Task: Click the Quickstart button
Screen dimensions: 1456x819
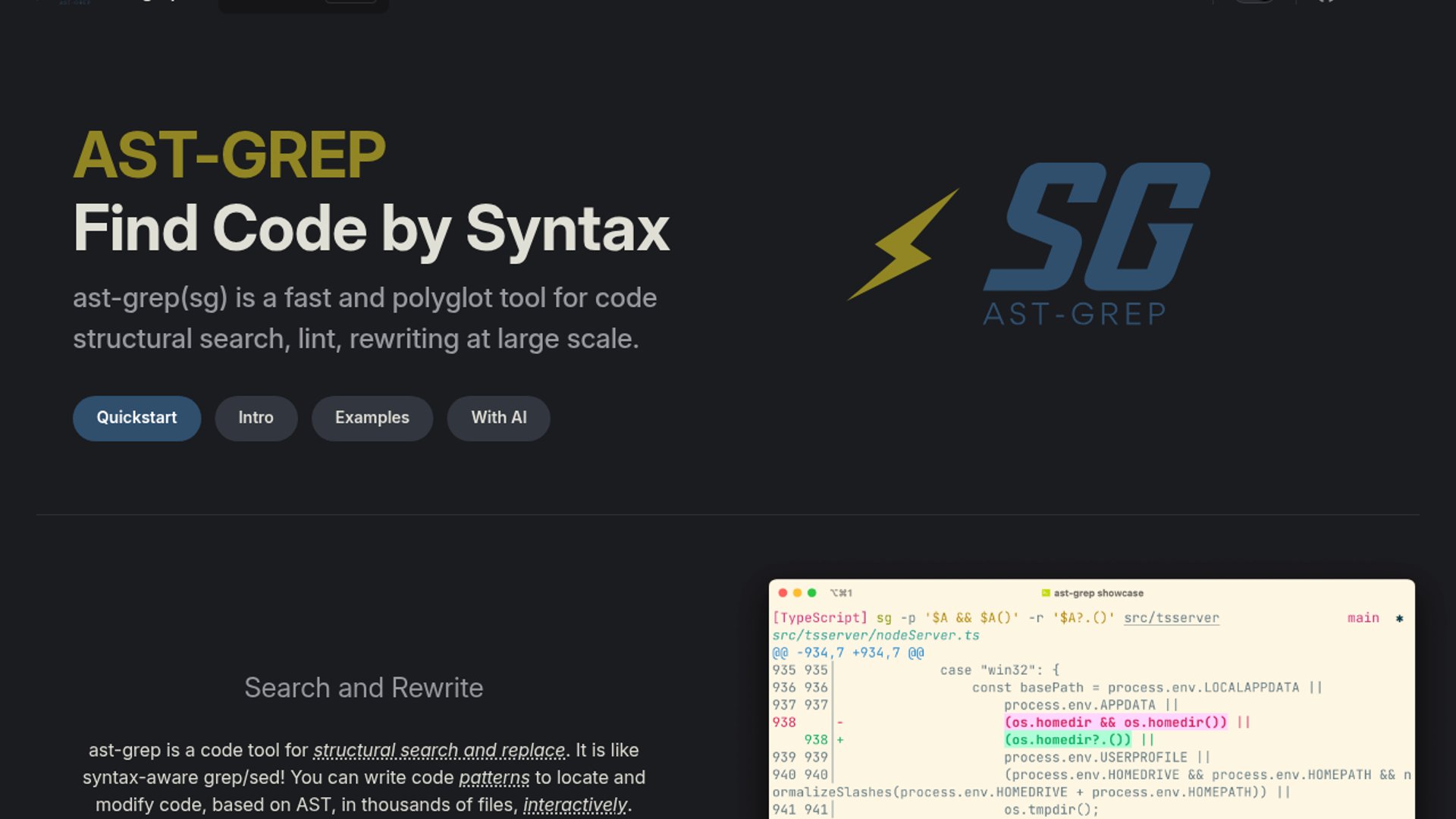Action: tap(136, 418)
